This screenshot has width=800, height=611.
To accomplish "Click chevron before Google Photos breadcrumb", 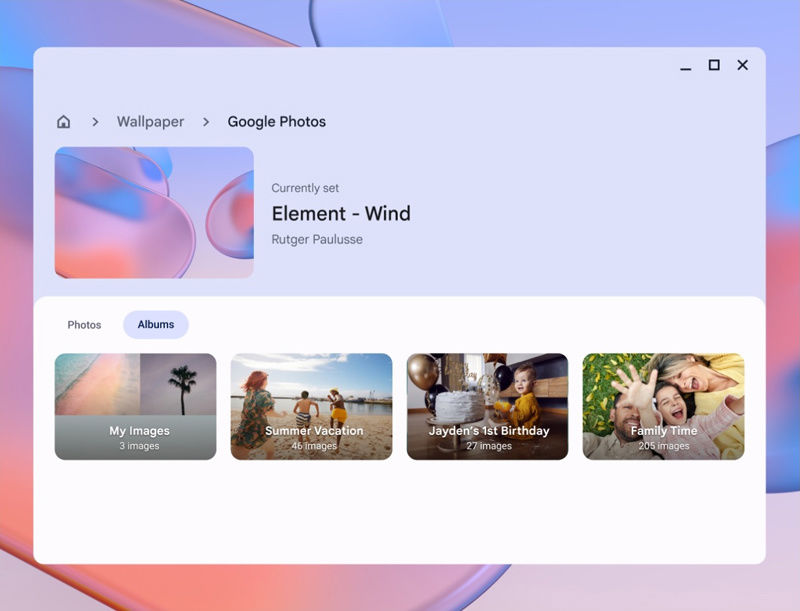I will pos(206,121).
